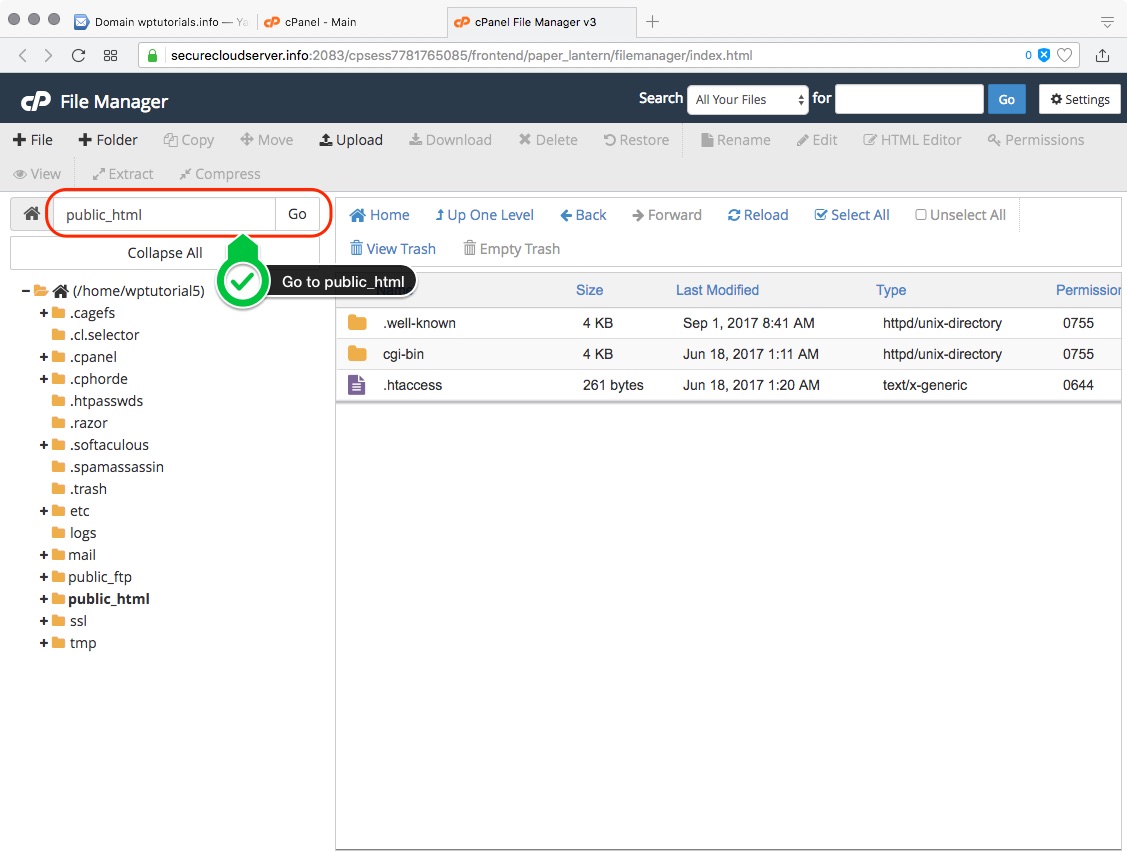The width and height of the screenshot is (1127, 851).
Task: Click the Move toolbar button
Action: [x=267, y=140]
